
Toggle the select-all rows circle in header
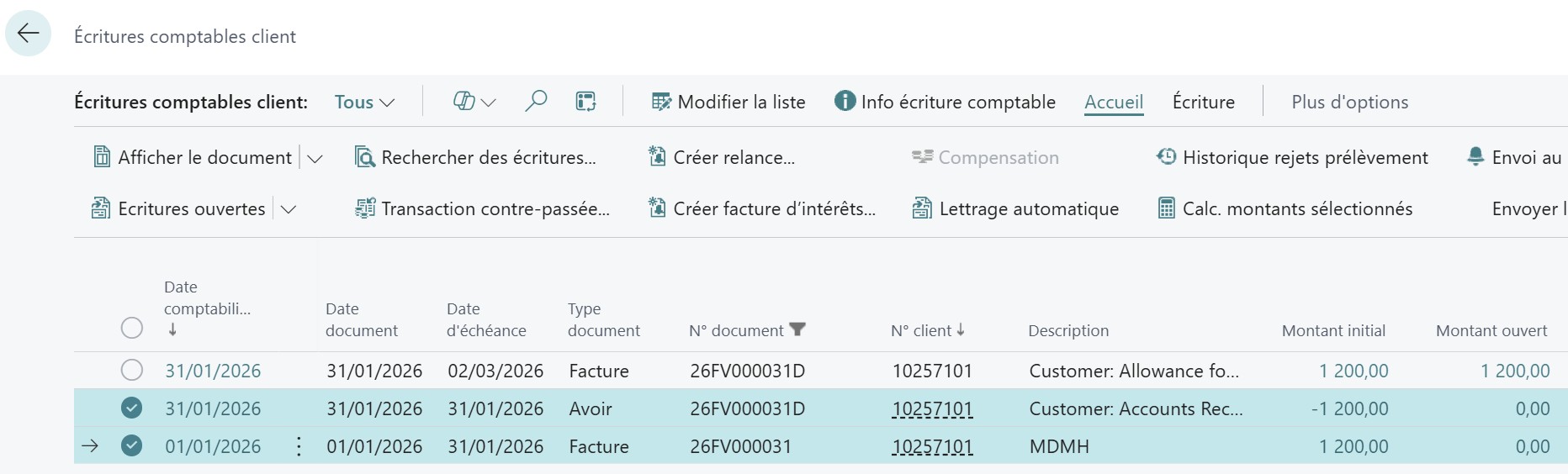132,328
